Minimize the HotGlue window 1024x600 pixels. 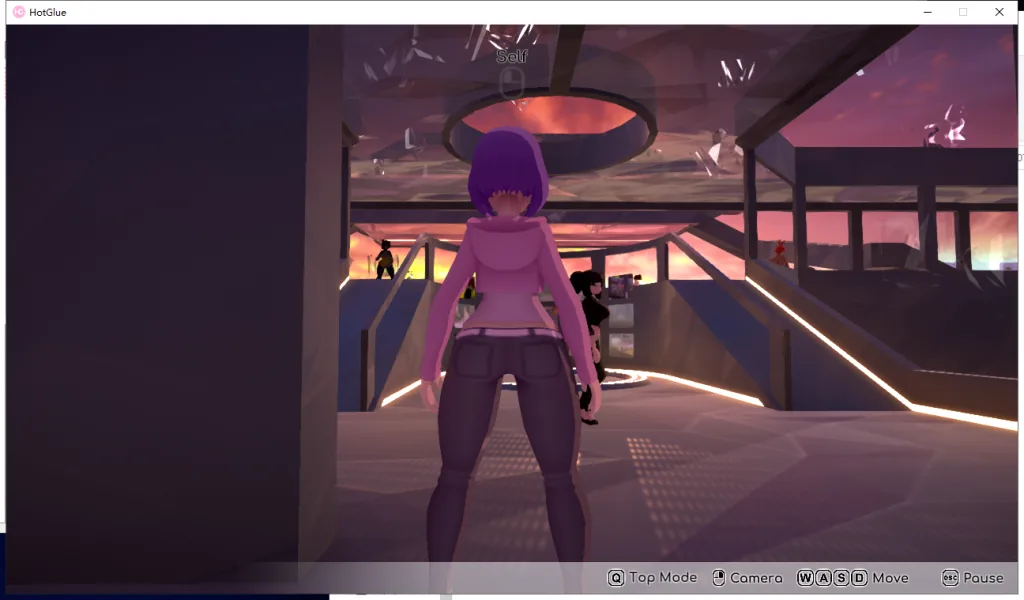point(927,12)
